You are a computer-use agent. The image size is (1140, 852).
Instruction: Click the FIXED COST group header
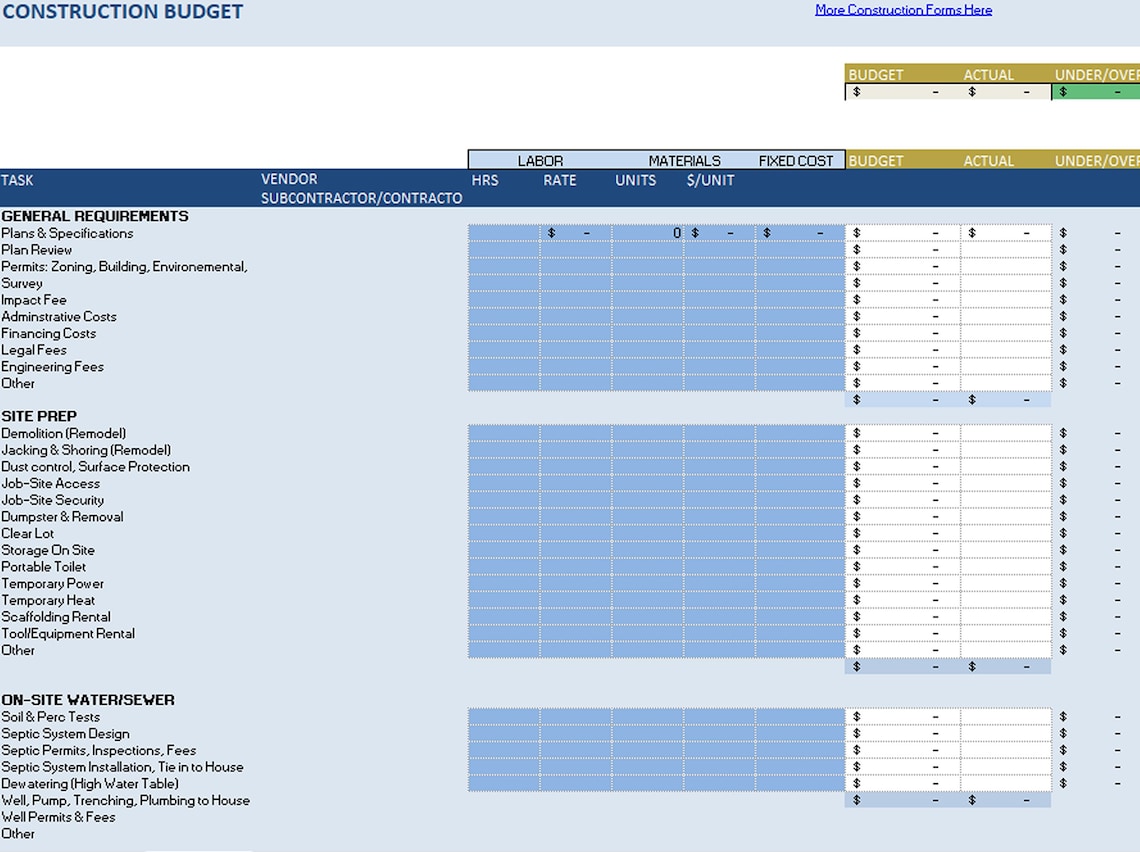click(x=796, y=160)
